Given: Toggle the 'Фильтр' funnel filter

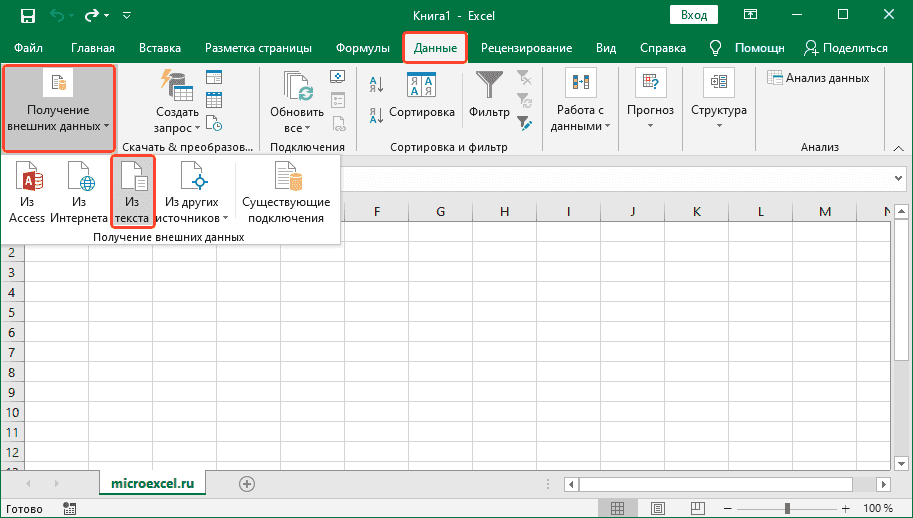Looking at the screenshot, I should (x=490, y=96).
